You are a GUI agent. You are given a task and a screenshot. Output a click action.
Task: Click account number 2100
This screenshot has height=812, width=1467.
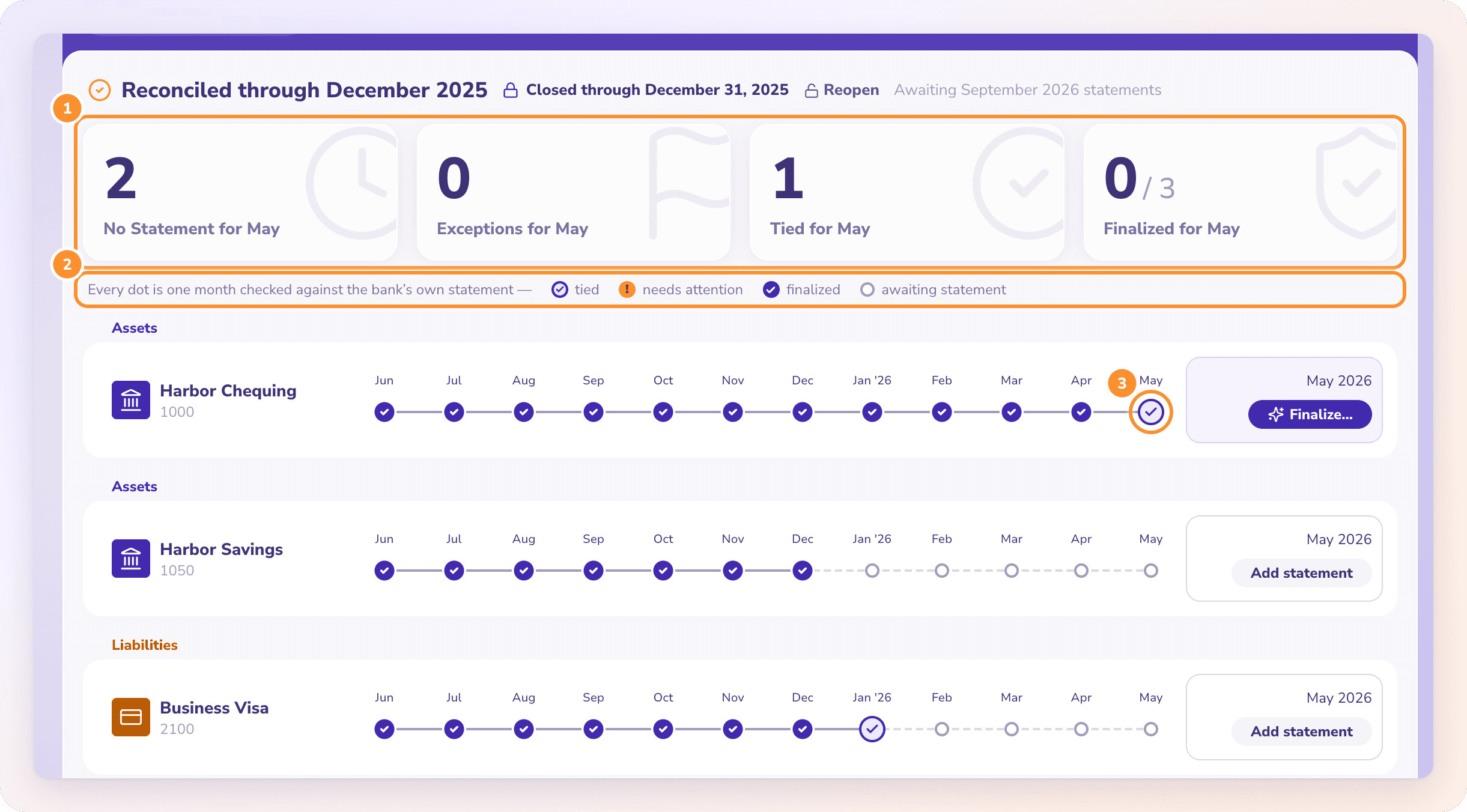(177, 729)
